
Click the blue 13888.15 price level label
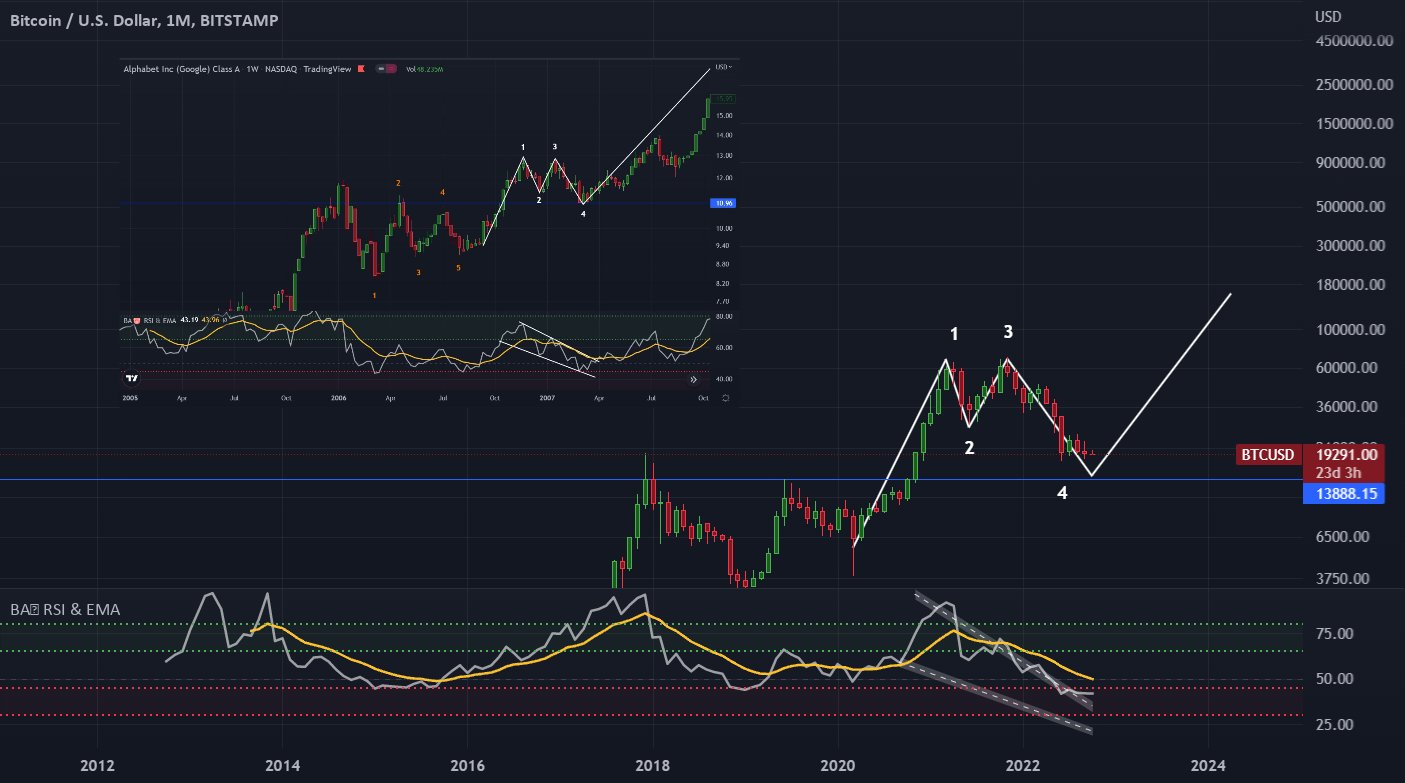(x=1344, y=493)
